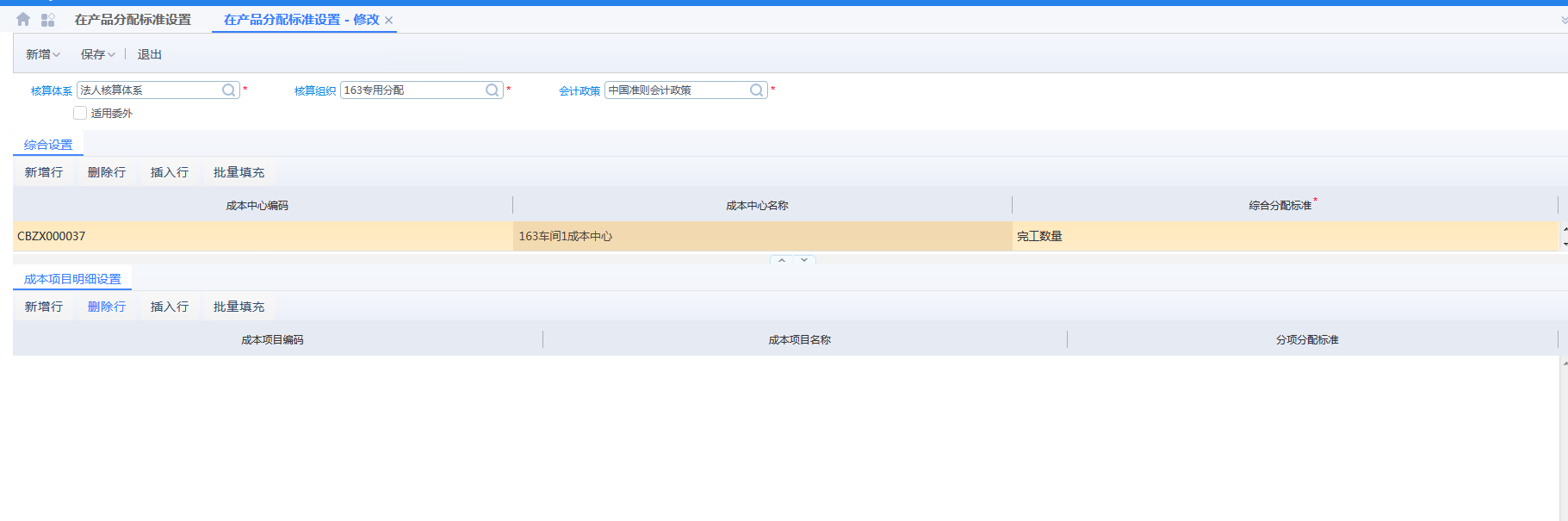Close the 在产品分配标准设置 - 修改 tab

coord(389,21)
